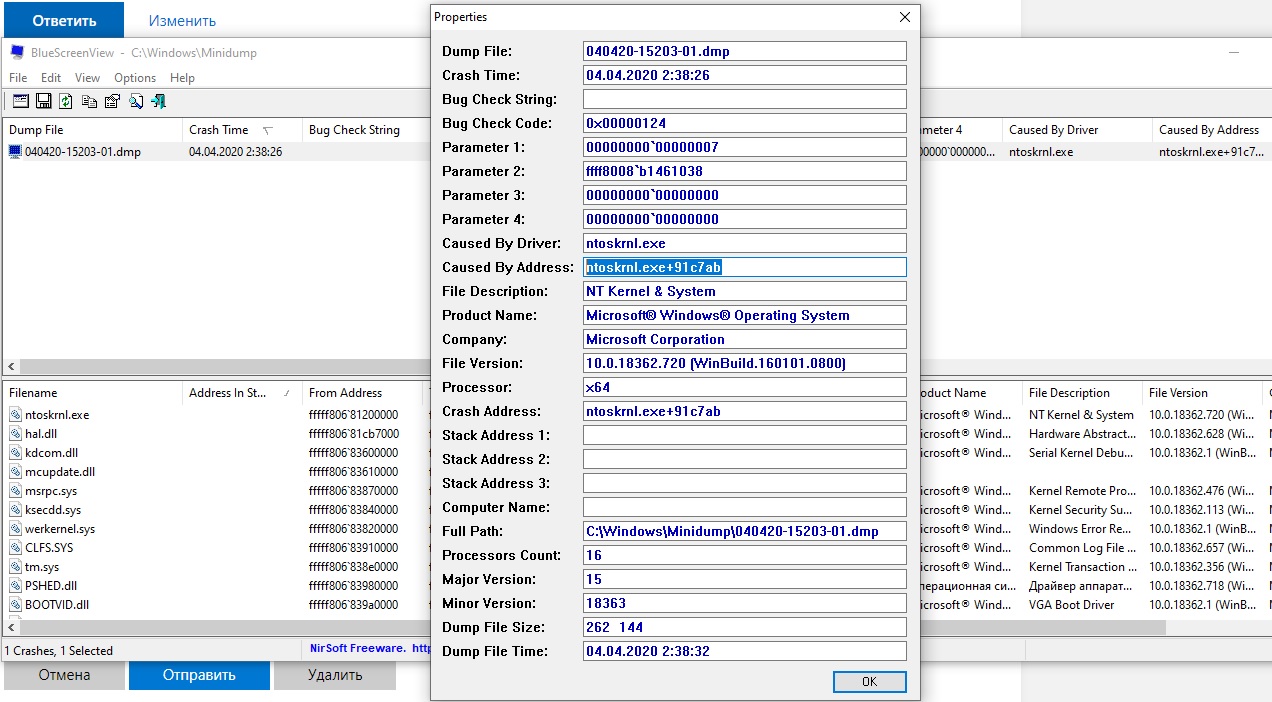This screenshot has height=702, width=1272.
Task: Click the file icon next to BOOTVID.dll
Action: (x=15, y=605)
